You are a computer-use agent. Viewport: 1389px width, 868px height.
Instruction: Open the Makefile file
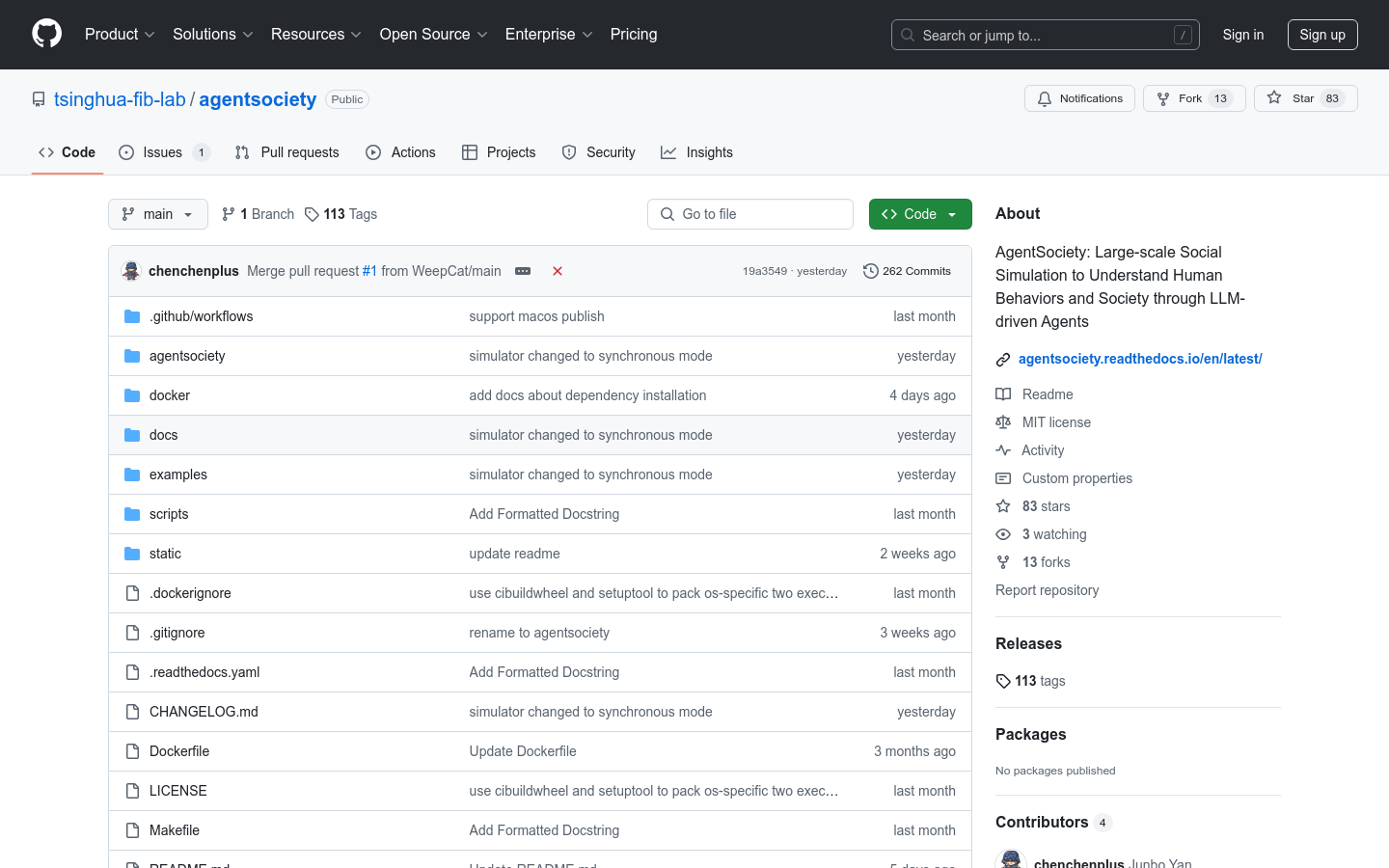point(175,830)
